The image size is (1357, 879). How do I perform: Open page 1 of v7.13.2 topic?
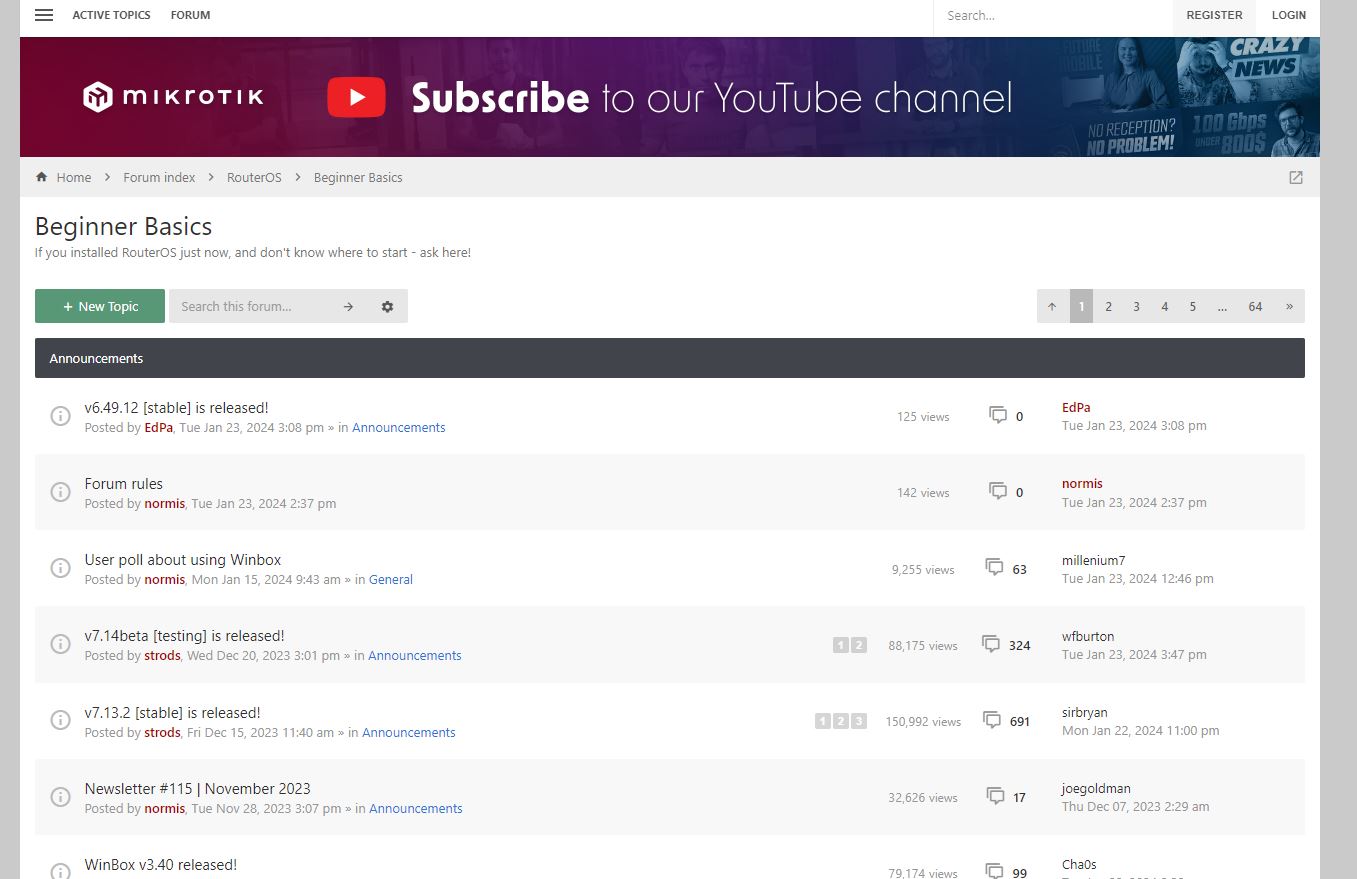[822, 721]
